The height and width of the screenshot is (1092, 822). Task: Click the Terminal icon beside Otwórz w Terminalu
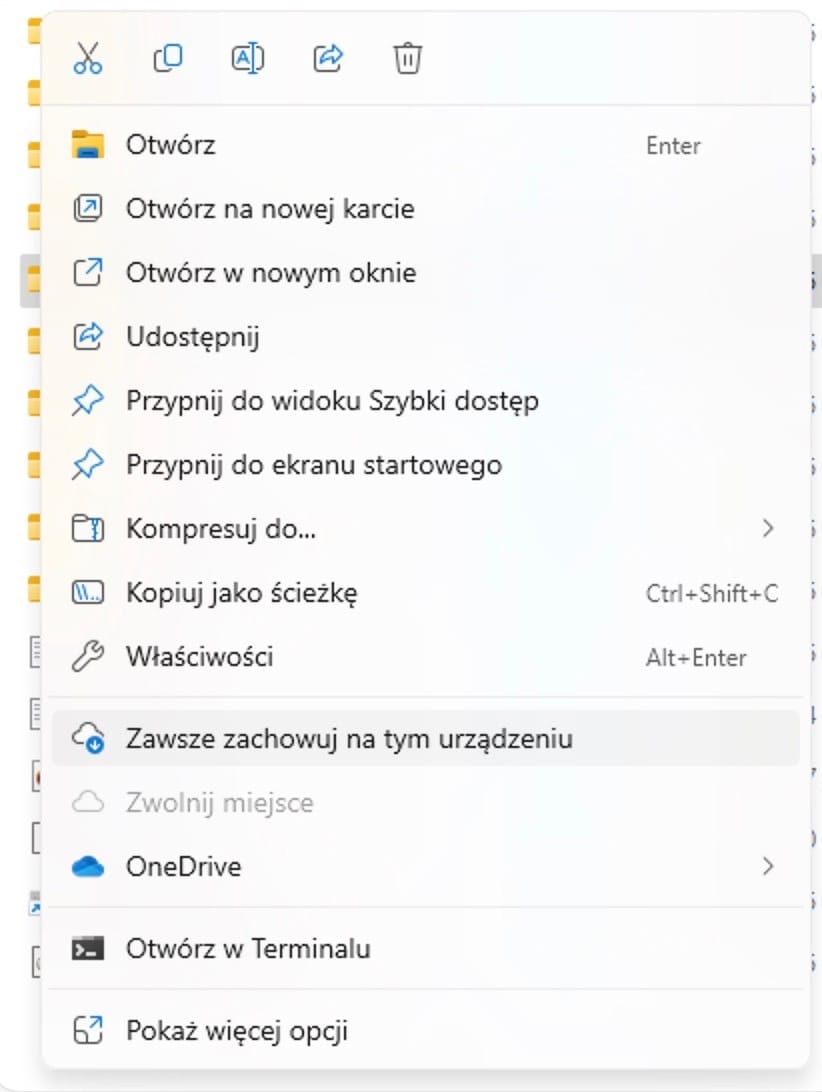(x=88, y=949)
